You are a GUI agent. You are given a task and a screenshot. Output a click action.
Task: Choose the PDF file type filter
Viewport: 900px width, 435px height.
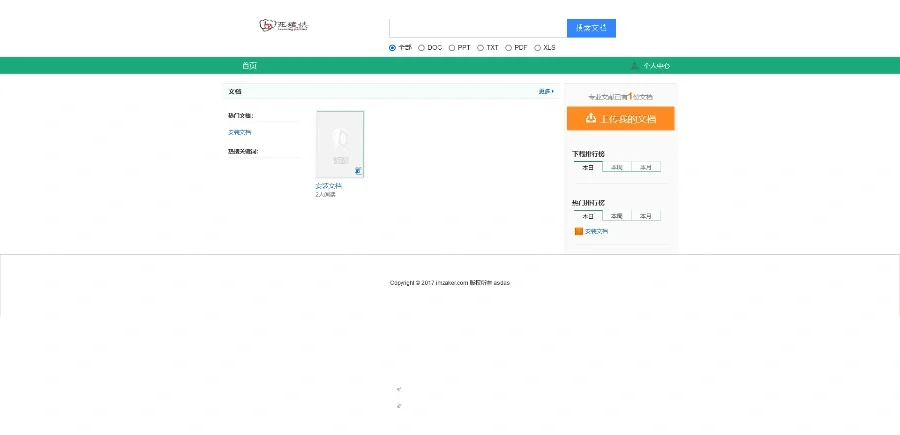pos(509,47)
